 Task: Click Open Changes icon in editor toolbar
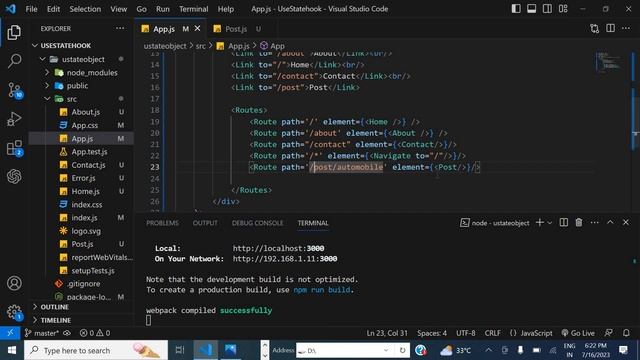pyautogui.click(x=595, y=29)
